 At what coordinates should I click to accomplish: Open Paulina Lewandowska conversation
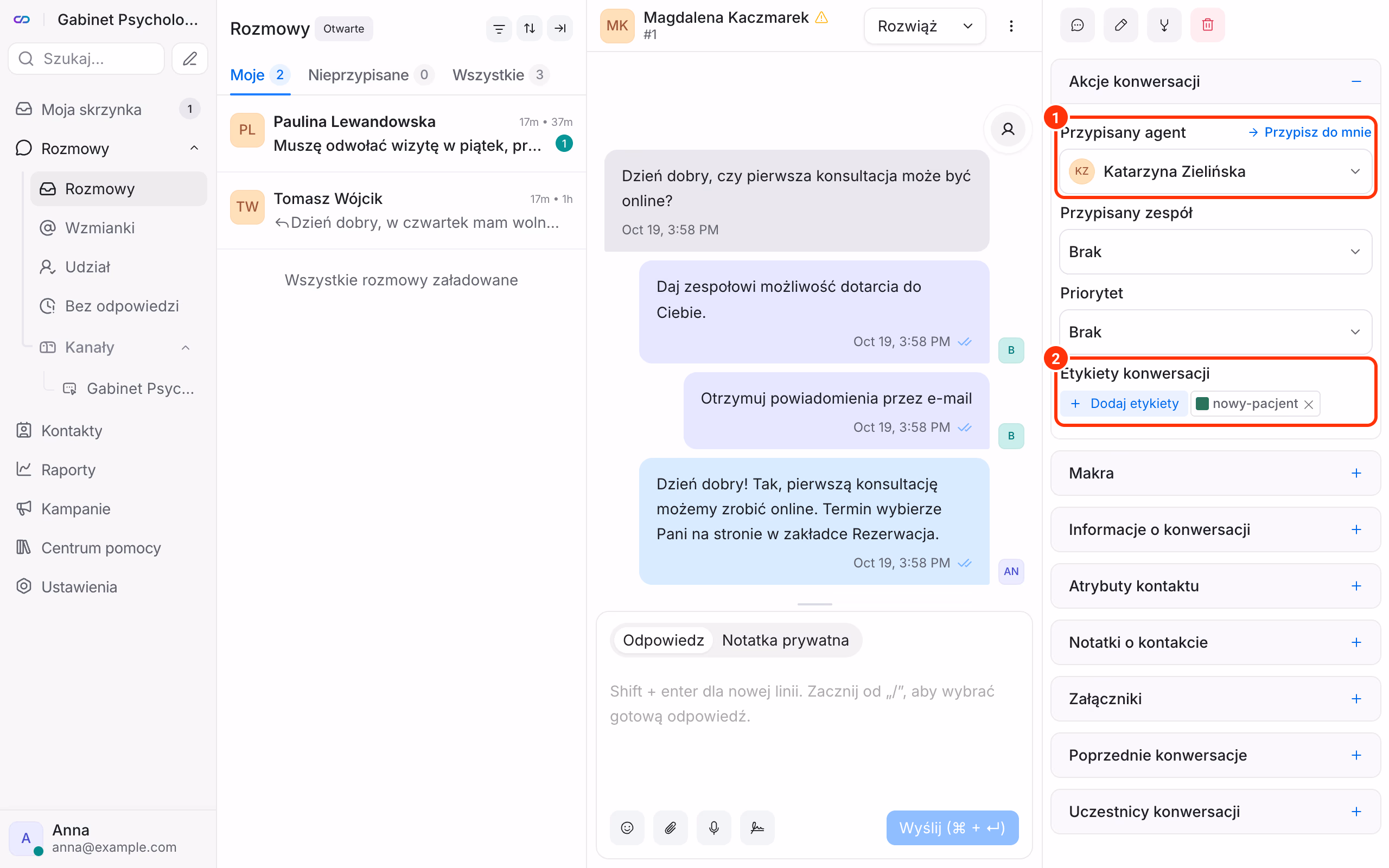click(401, 133)
